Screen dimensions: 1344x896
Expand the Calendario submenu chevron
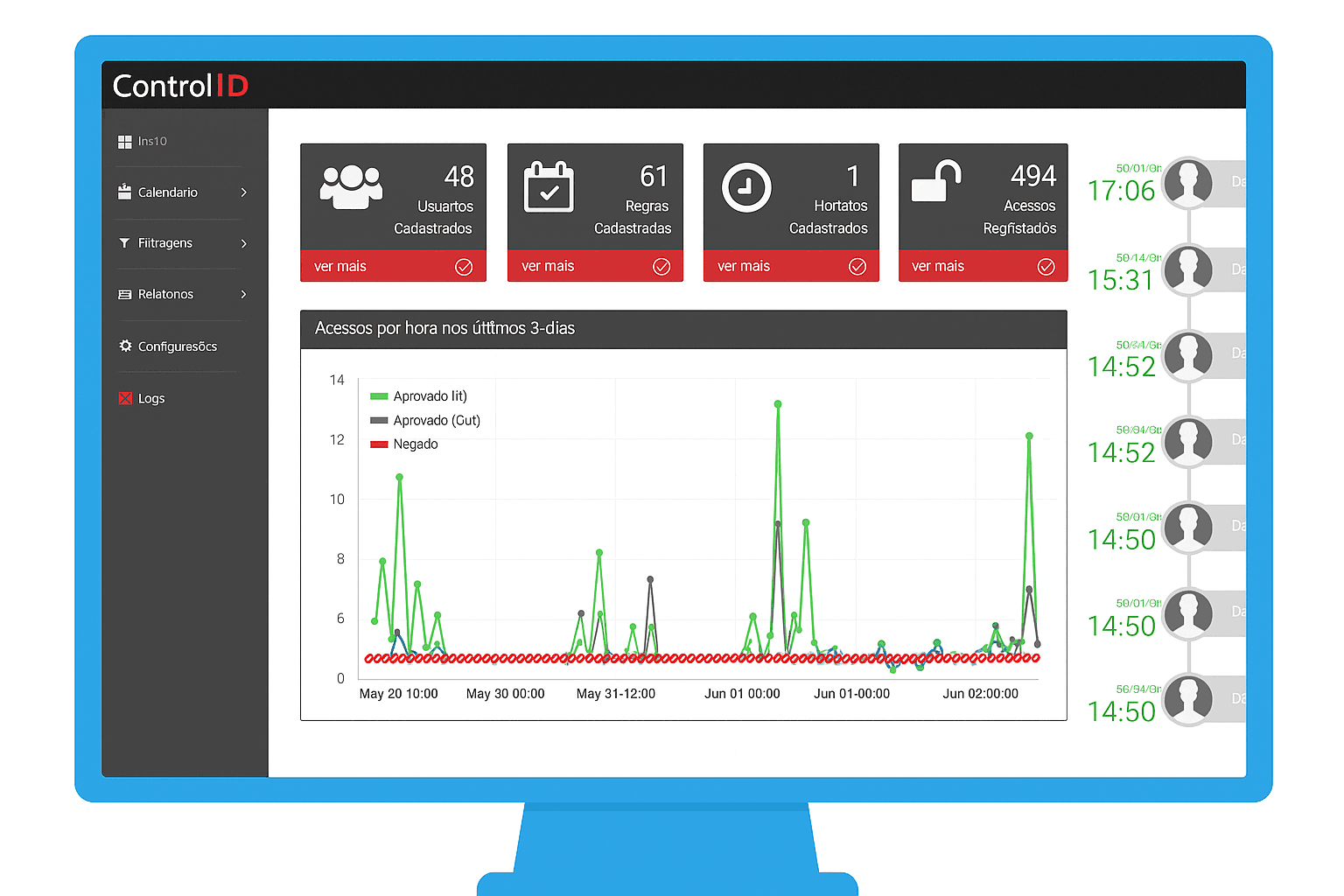243,192
